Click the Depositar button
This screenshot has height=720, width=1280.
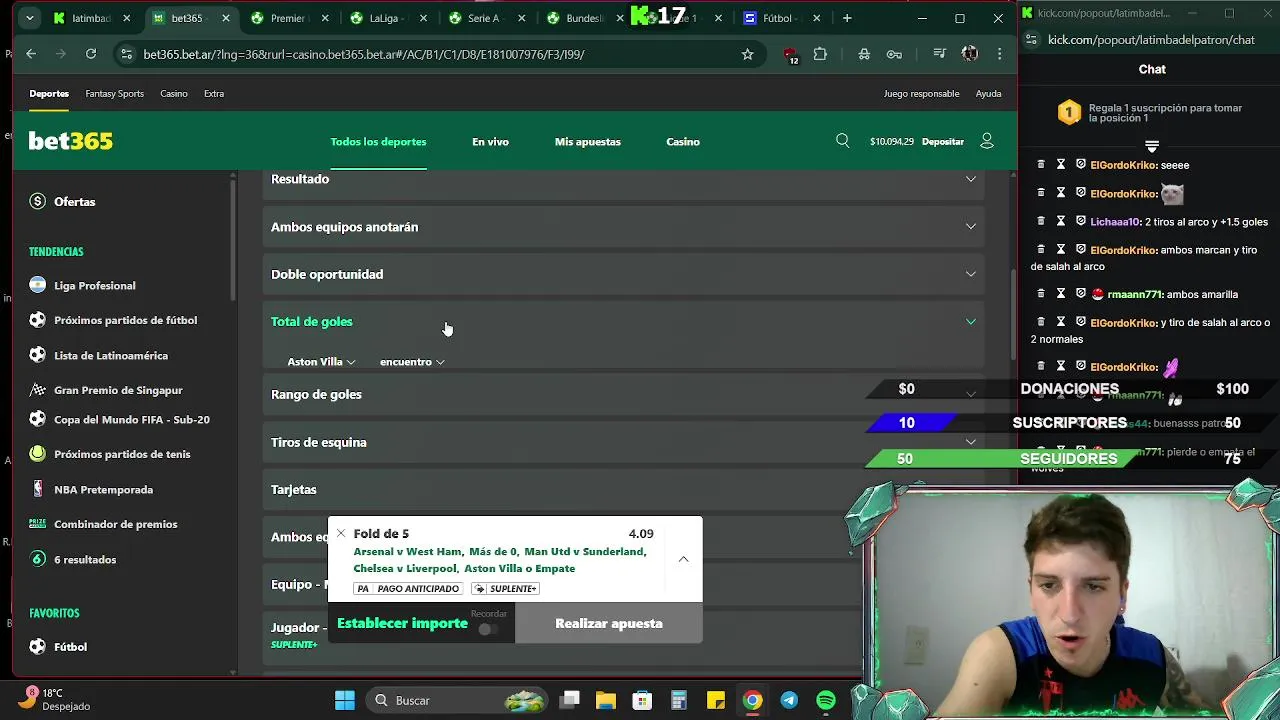coord(943,141)
